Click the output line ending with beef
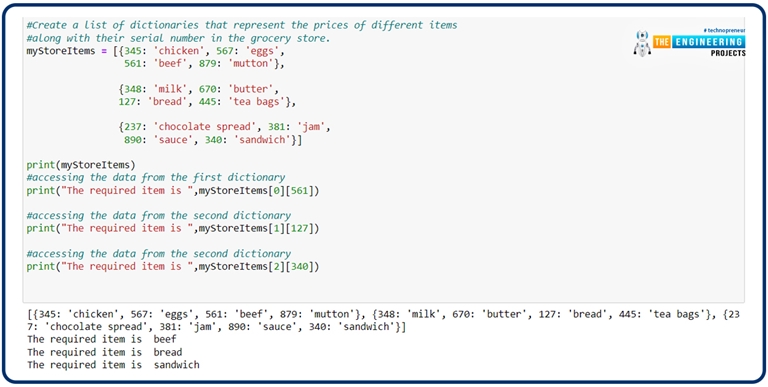This screenshot has width=768, height=387. coord(102,339)
